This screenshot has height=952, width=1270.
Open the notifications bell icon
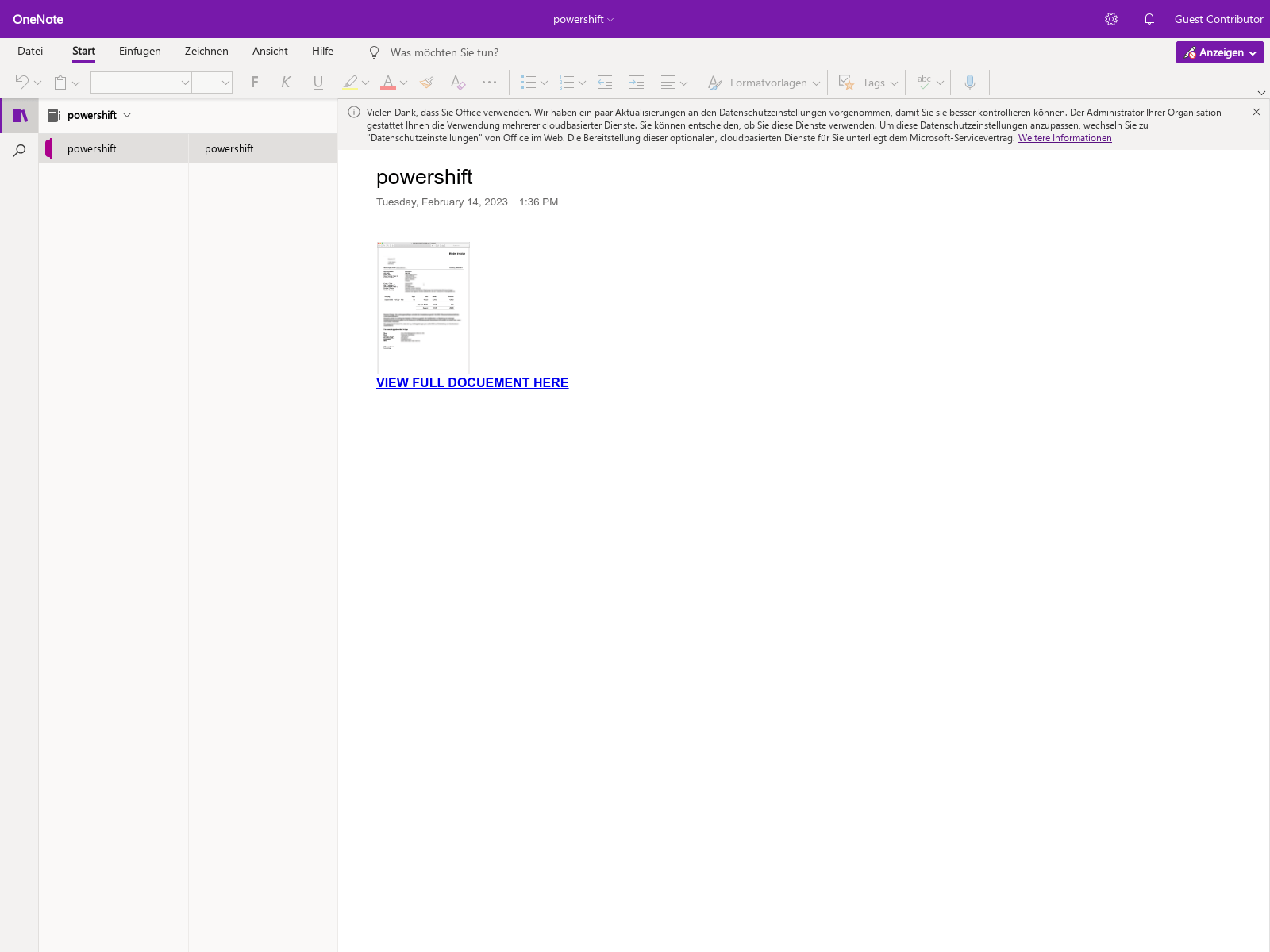click(1149, 19)
